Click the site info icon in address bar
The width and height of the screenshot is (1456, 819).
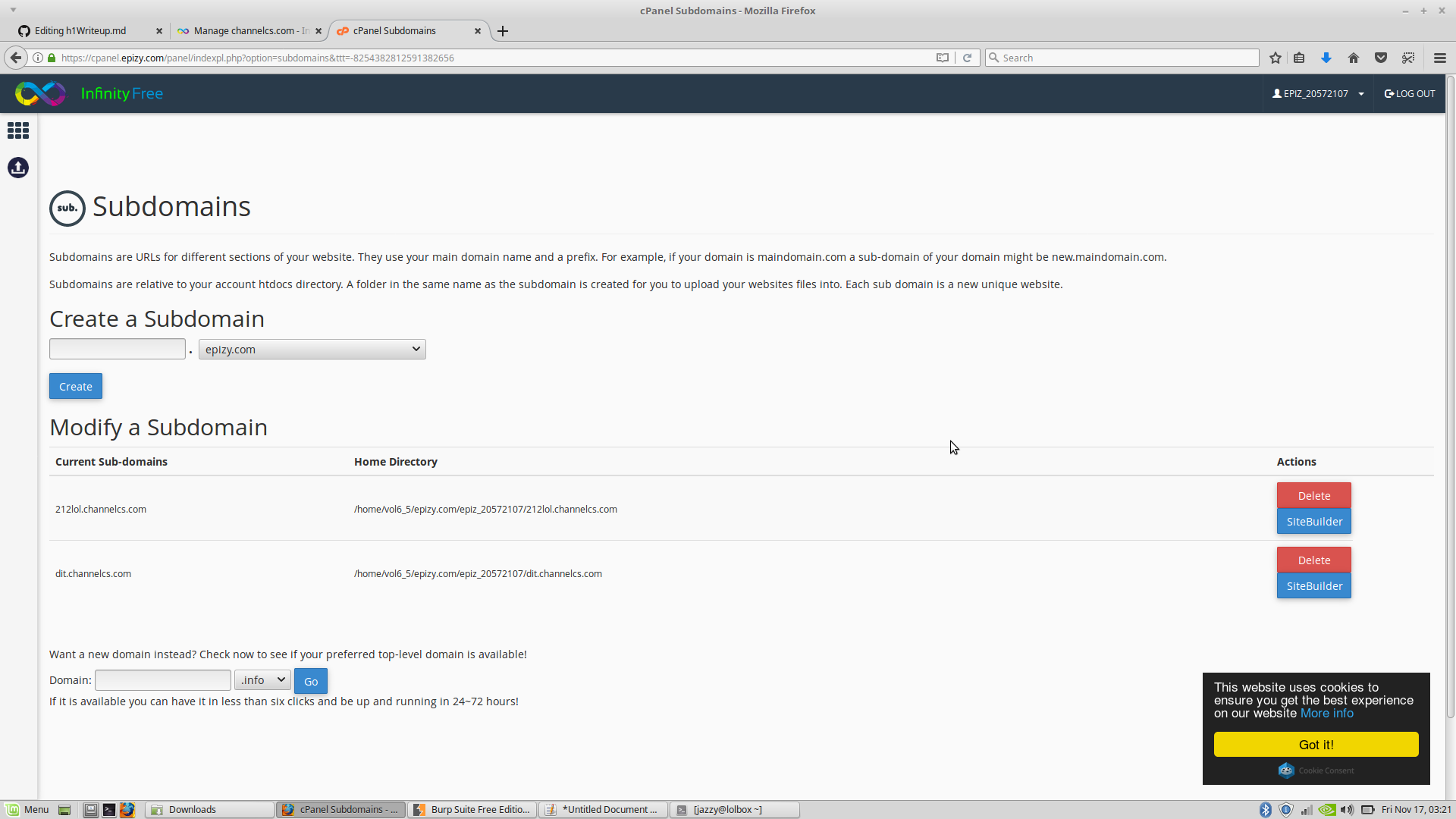[38, 58]
